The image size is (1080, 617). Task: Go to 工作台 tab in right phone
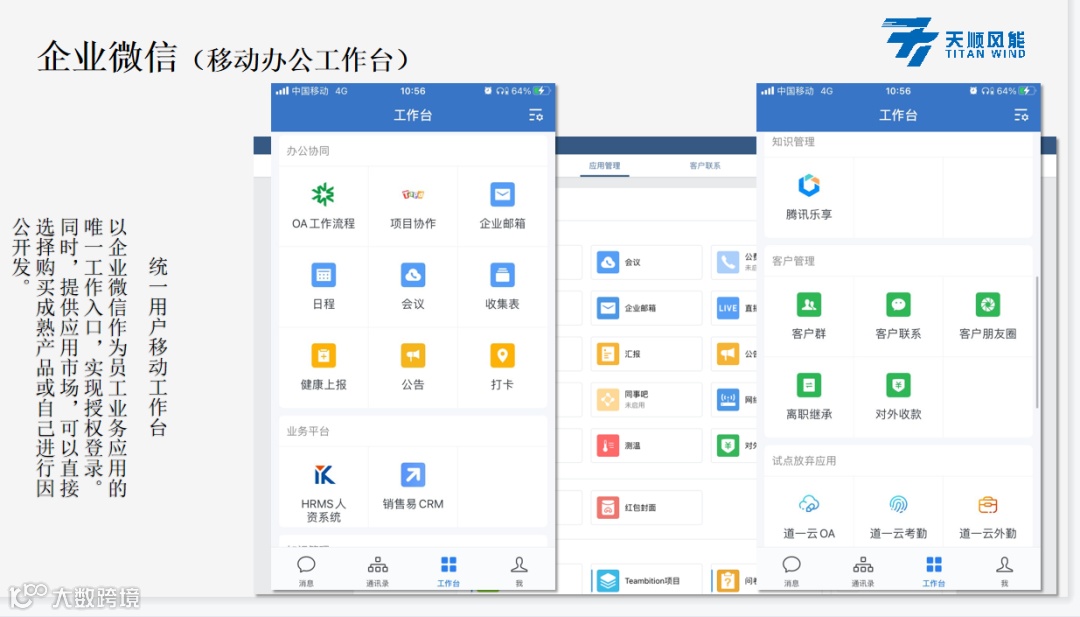(934, 572)
